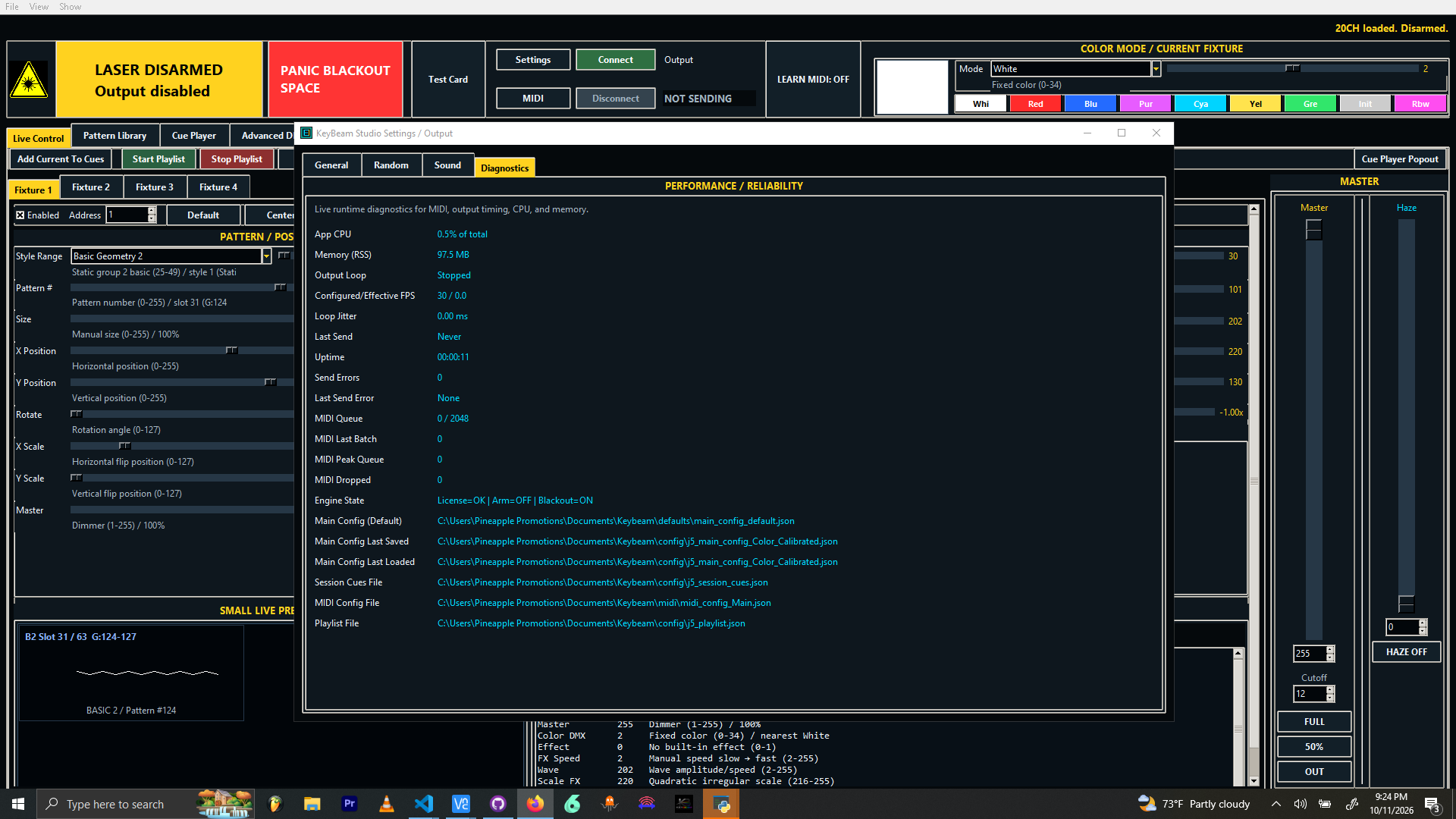Toggle the HAZE OFF button
The image size is (1456, 819).
pyautogui.click(x=1406, y=652)
